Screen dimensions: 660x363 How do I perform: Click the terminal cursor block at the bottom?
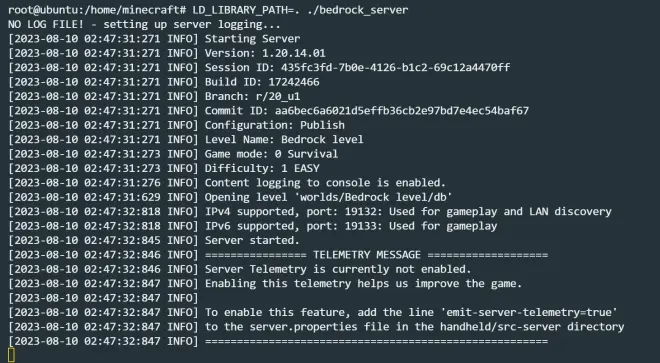point(11,355)
